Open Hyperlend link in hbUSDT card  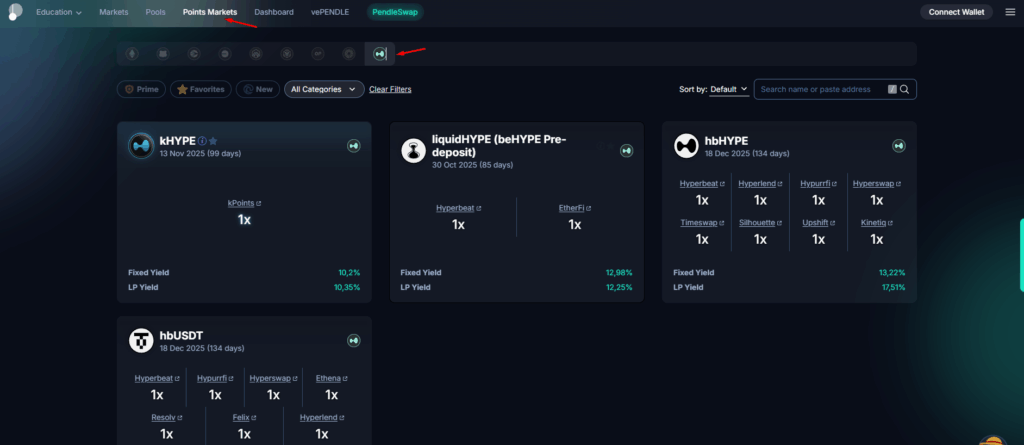pos(319,417)
